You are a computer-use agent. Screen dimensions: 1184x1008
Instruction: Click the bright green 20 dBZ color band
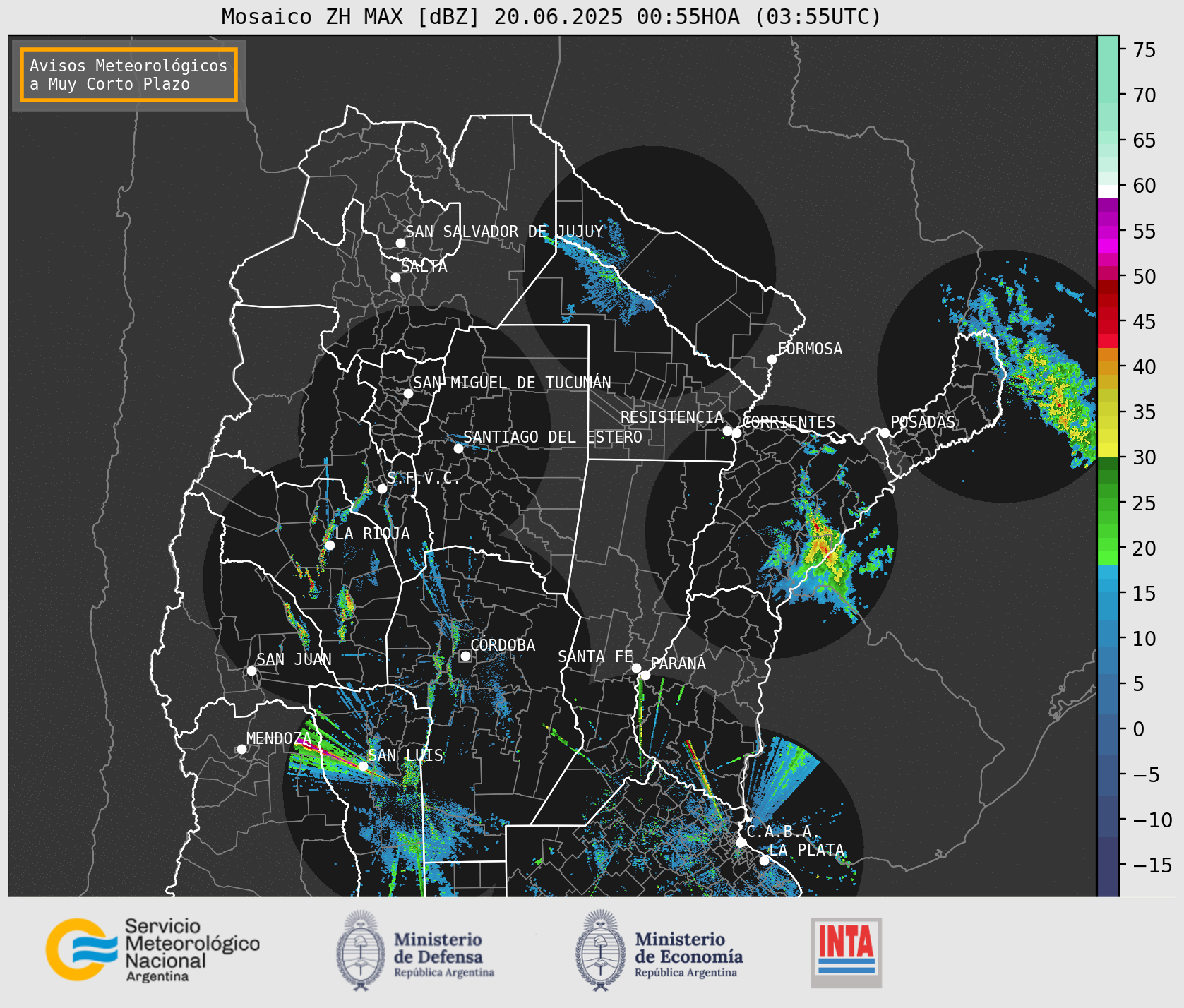[1108, 558]
